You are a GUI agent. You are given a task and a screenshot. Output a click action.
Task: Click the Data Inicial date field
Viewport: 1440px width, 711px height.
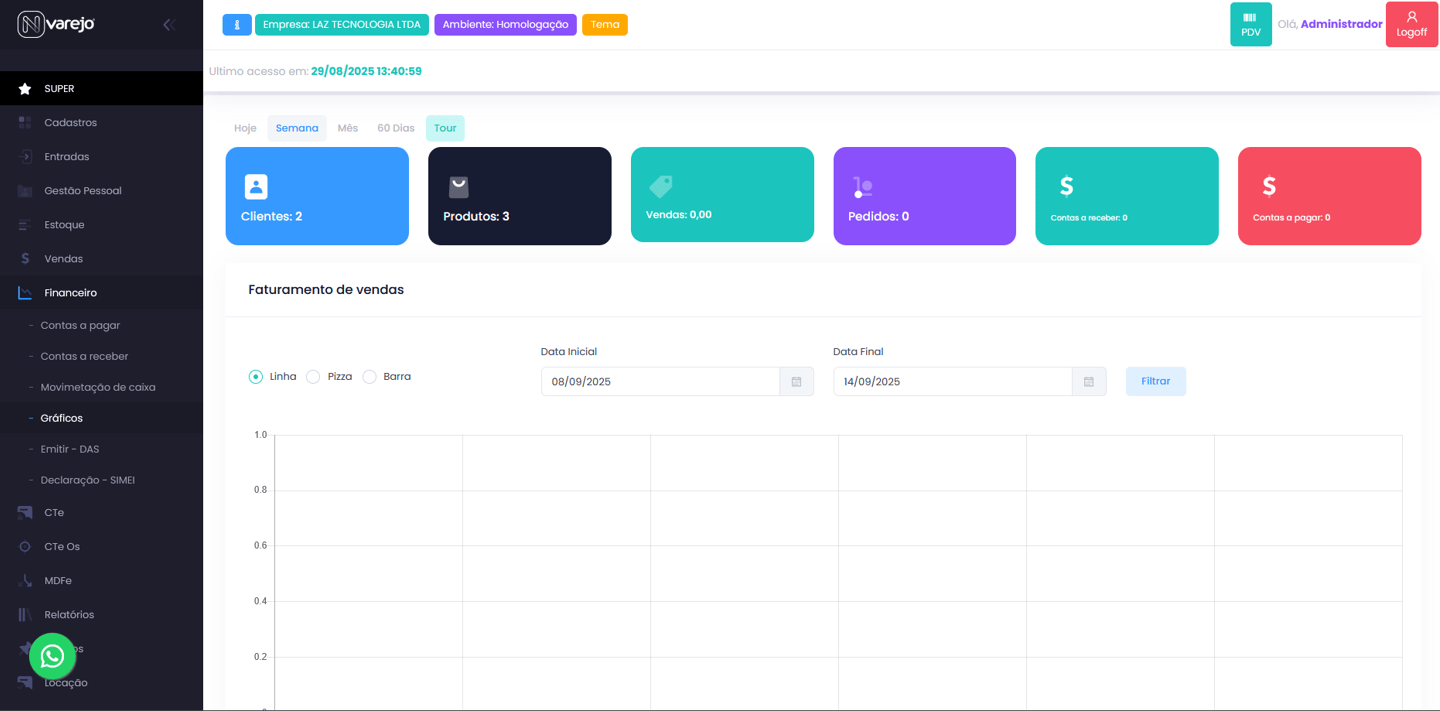[660, 382]
